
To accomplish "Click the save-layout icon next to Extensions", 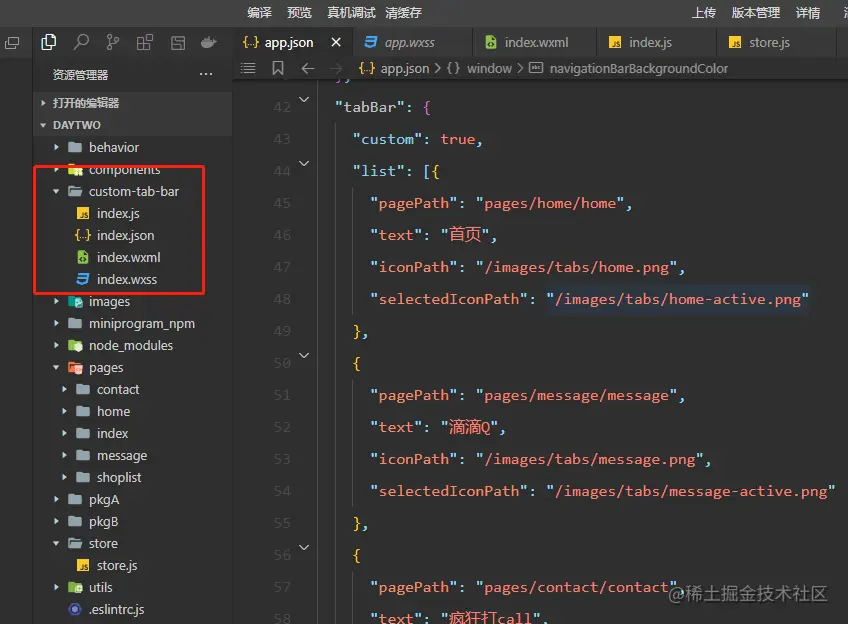I will click(177, 42).
